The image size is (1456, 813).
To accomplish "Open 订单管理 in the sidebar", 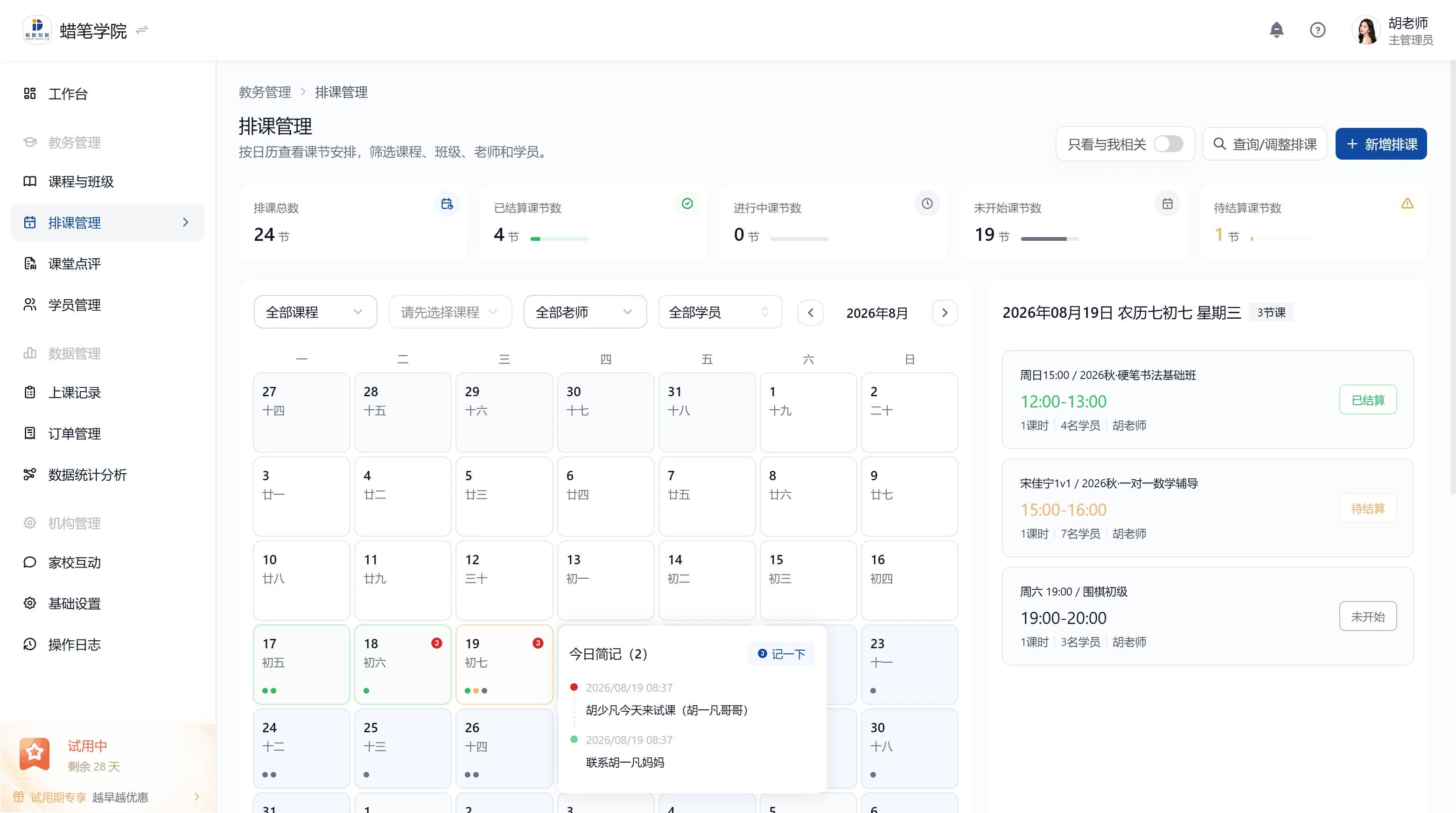I will pyautogui.click(x=107, y=434).
